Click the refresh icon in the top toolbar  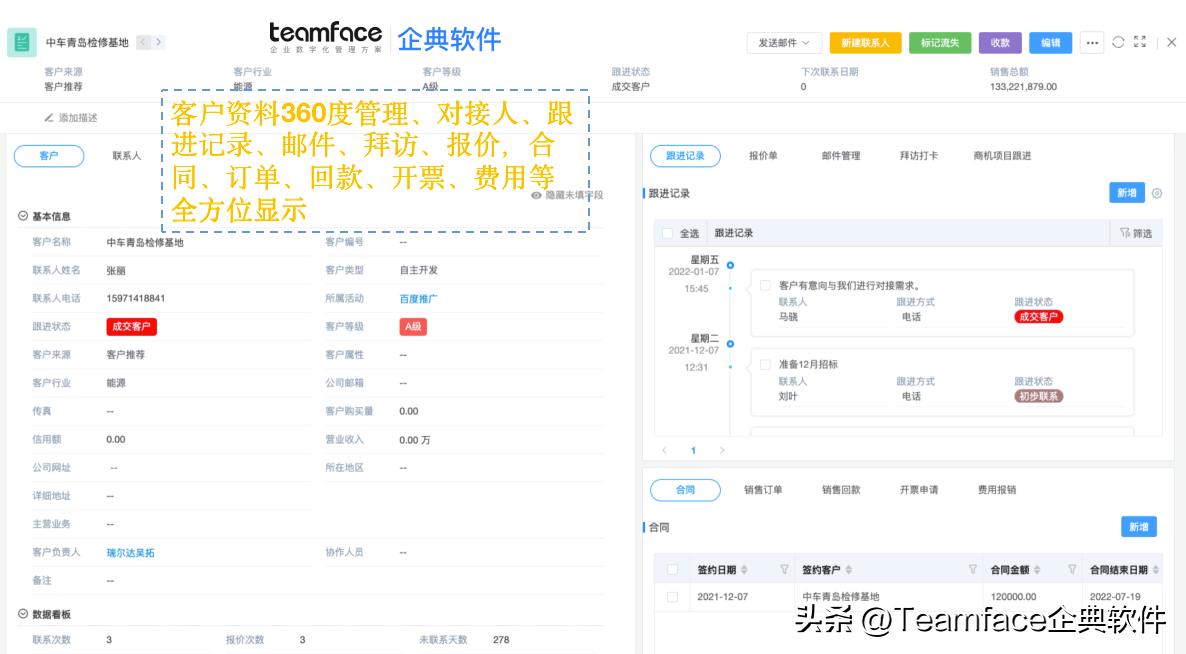click(1117, 43)
